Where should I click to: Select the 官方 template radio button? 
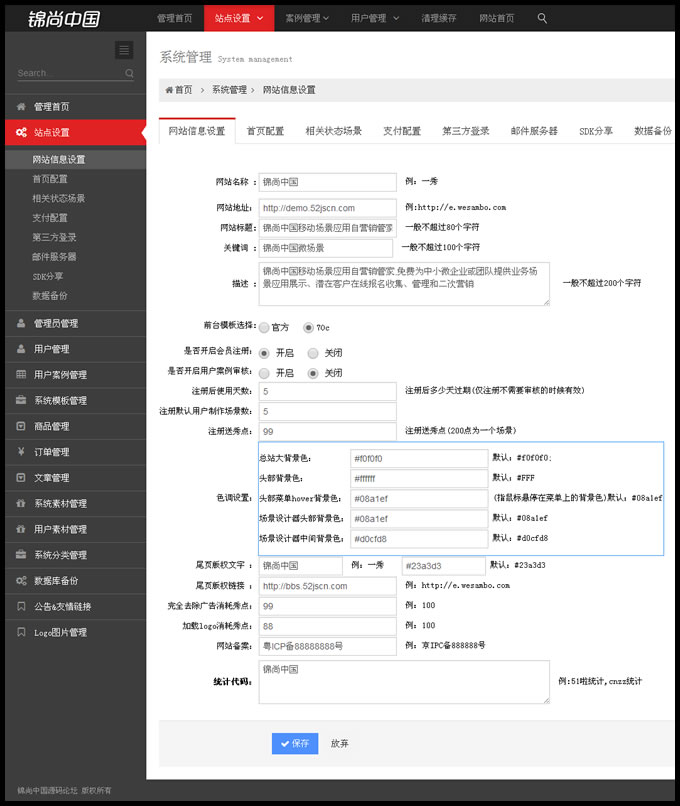coord(264,327)
